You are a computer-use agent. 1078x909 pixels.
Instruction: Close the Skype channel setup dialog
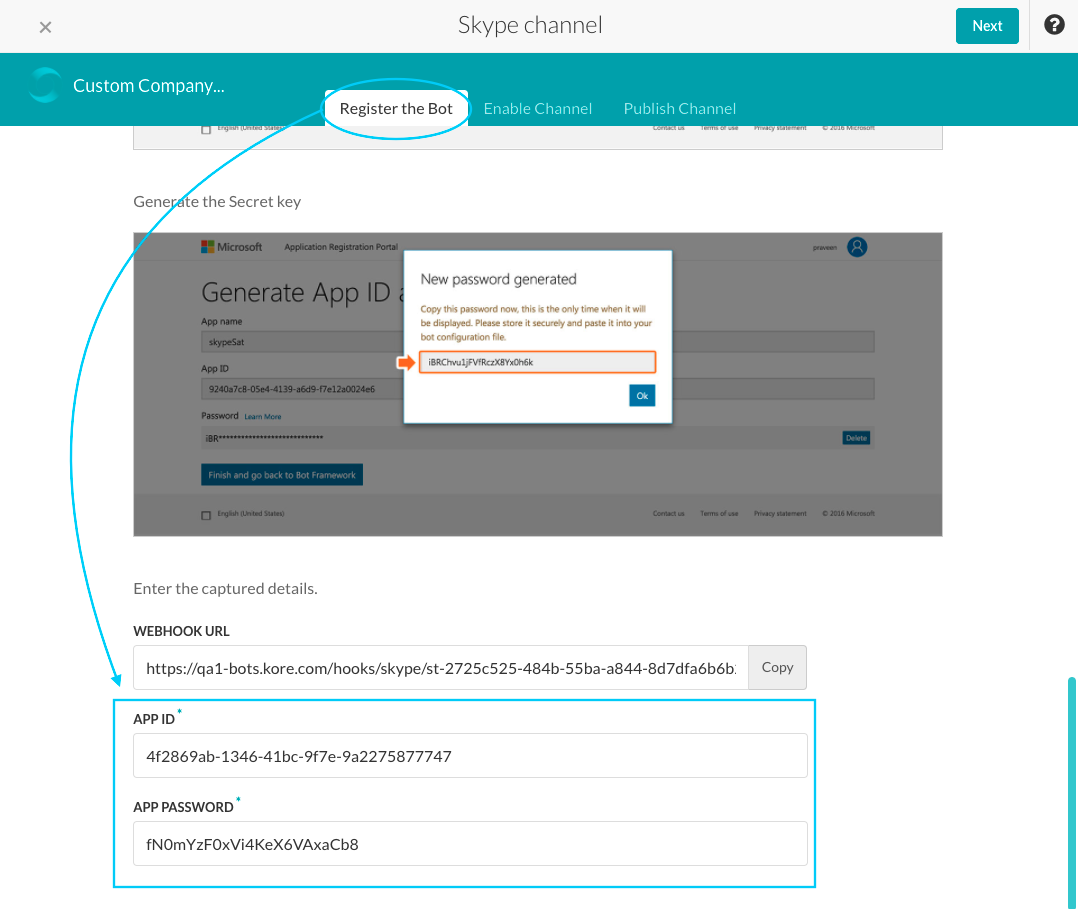(x=45, y=27)
